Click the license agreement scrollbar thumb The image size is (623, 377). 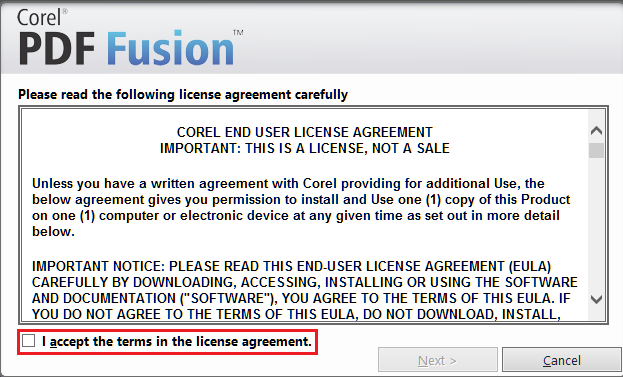tap(596, 151)
